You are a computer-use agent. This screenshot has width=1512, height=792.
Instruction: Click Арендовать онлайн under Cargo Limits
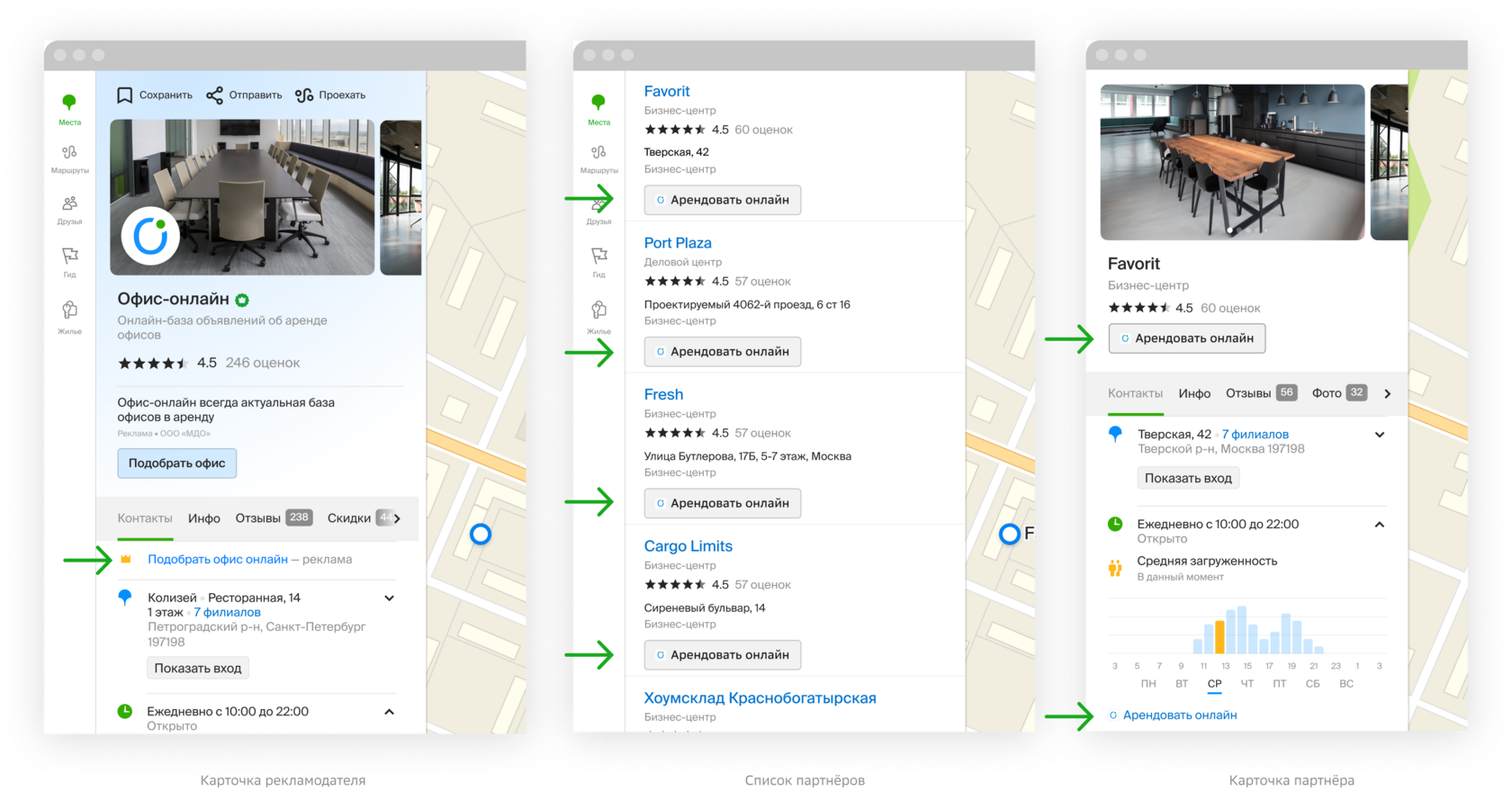click(x=723, y=654)
